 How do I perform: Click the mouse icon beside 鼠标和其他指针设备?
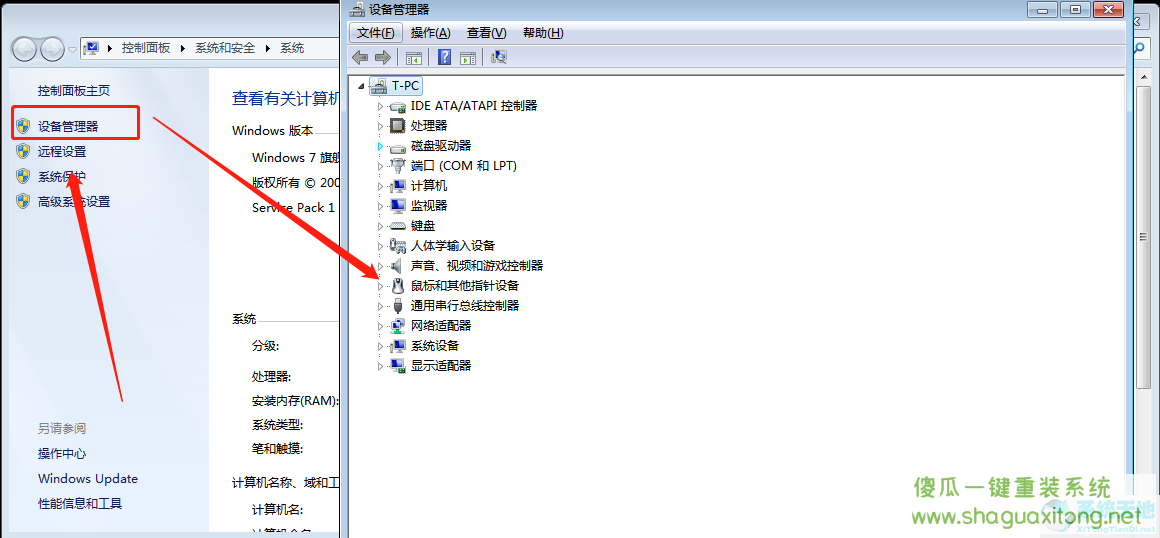point(398,286)
